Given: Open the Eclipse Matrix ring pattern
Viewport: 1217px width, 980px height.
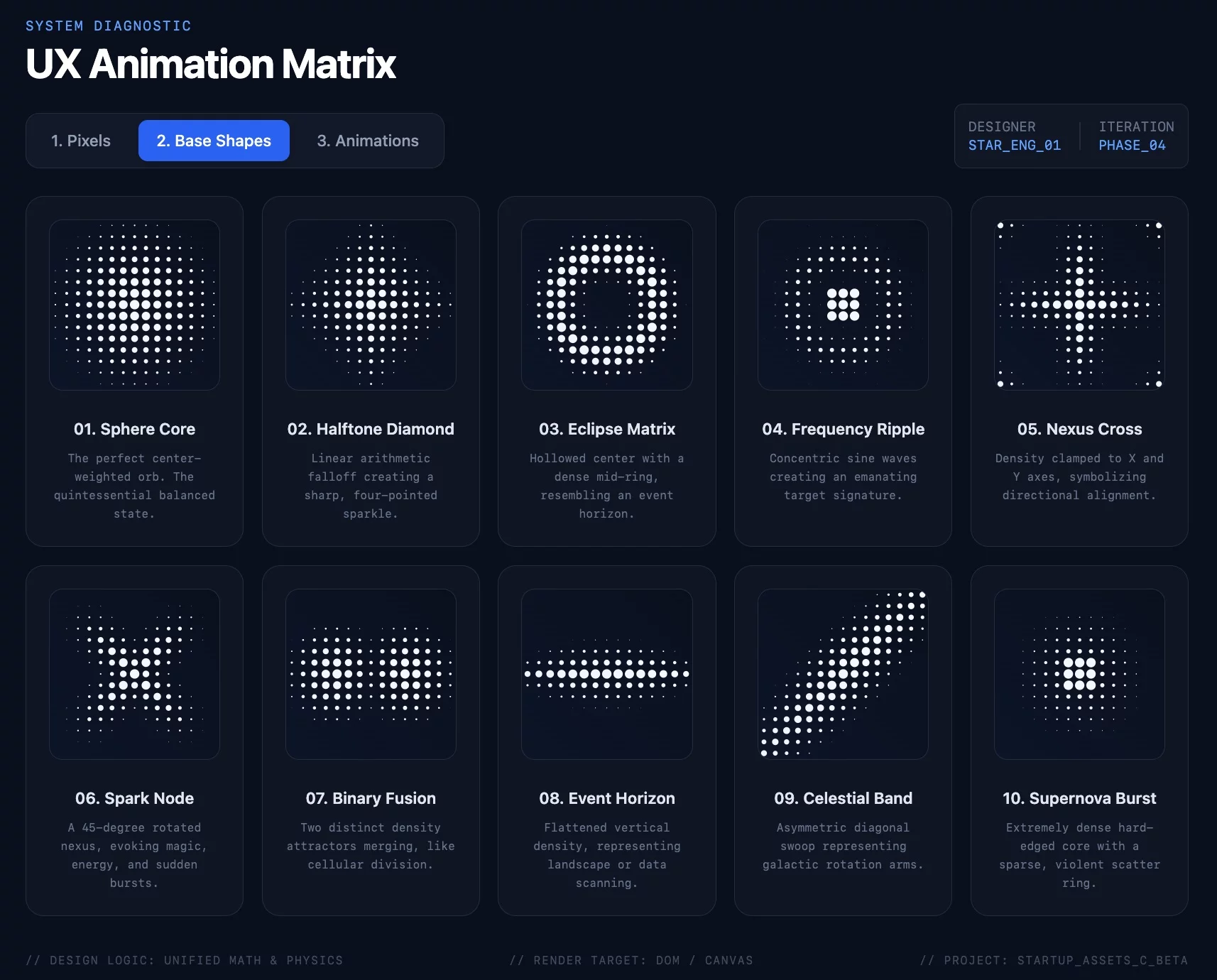Looking at the screenshot, I should [x=607, y=305].
